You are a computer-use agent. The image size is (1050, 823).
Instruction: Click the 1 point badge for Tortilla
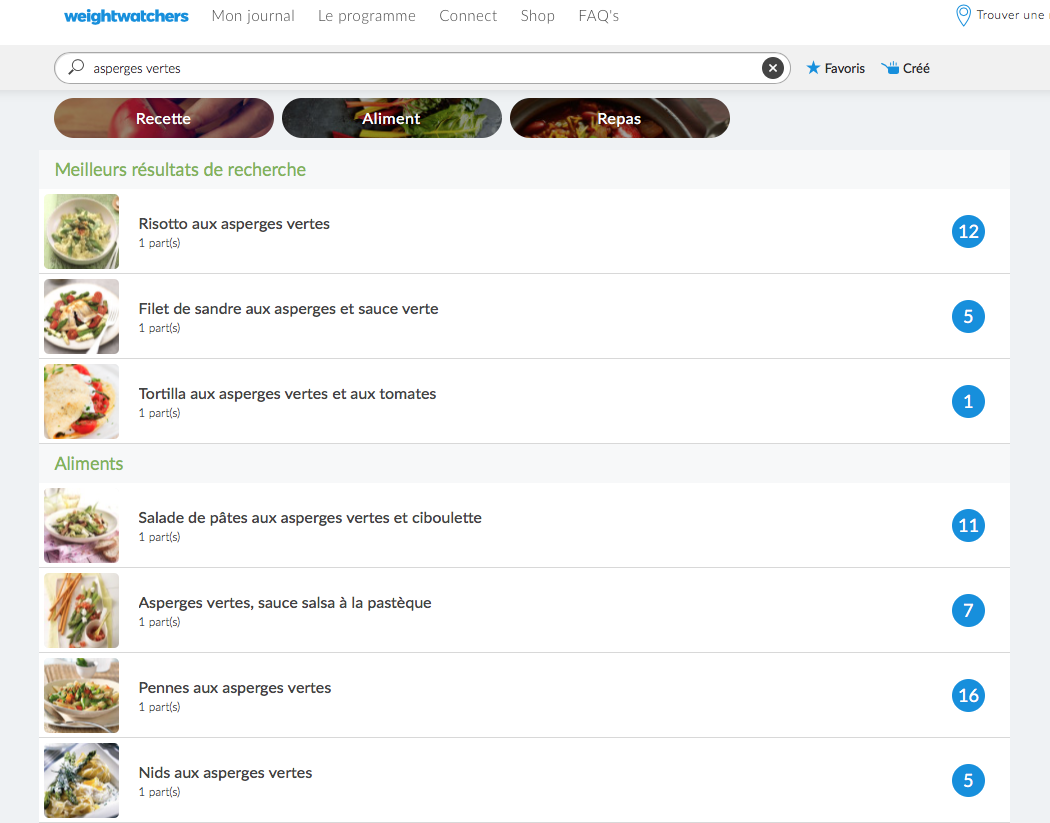[x=968, y=401]
